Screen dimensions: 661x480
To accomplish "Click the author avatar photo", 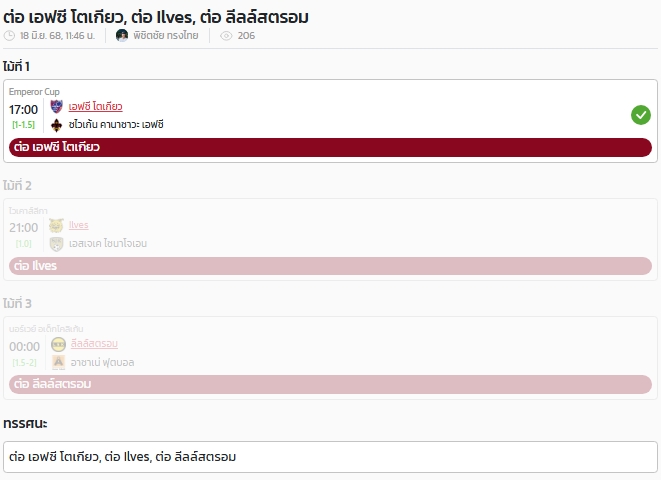I will point(122,35).
